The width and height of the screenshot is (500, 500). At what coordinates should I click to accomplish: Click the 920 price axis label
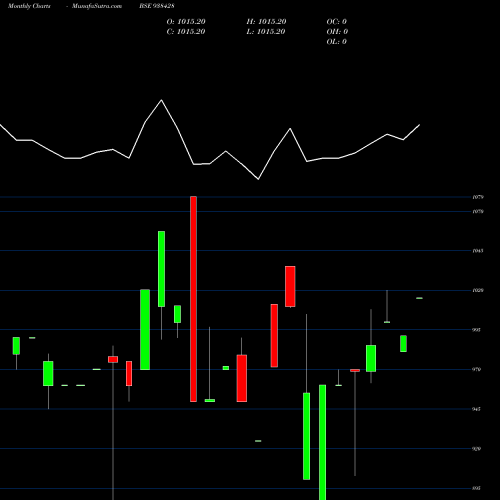pyautogui.click(x=476, y=449)
